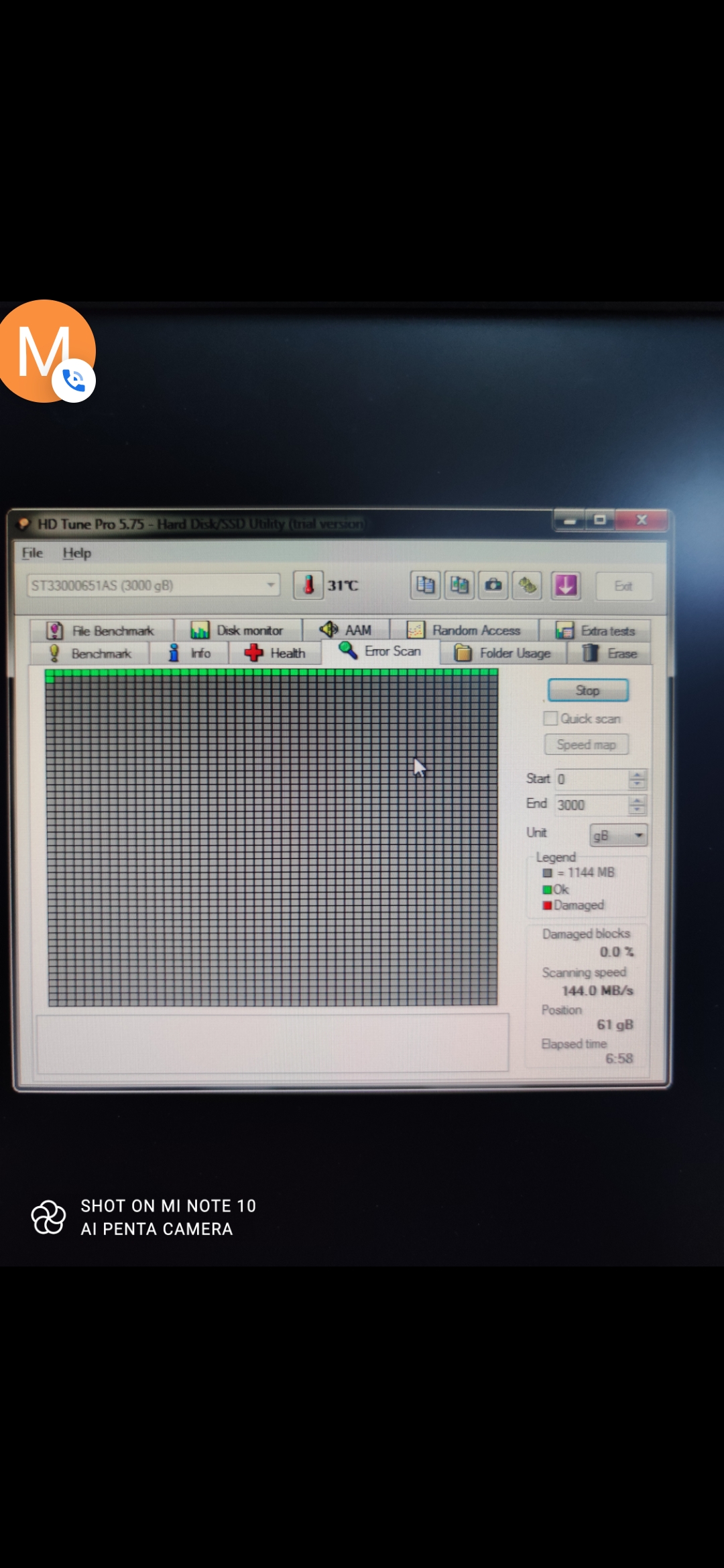Switch to the Health tab
This screenshot has height=1568, width=724.
(275, 653)
